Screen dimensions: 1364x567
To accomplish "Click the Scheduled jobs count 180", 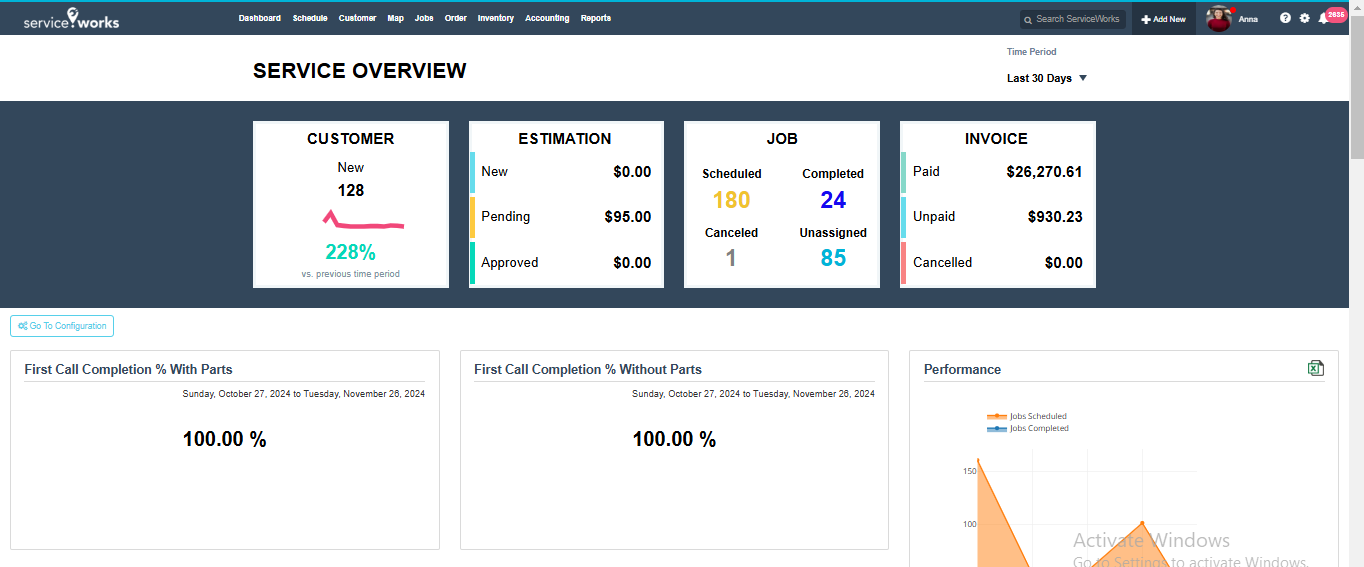I will [x=731, y=200].
